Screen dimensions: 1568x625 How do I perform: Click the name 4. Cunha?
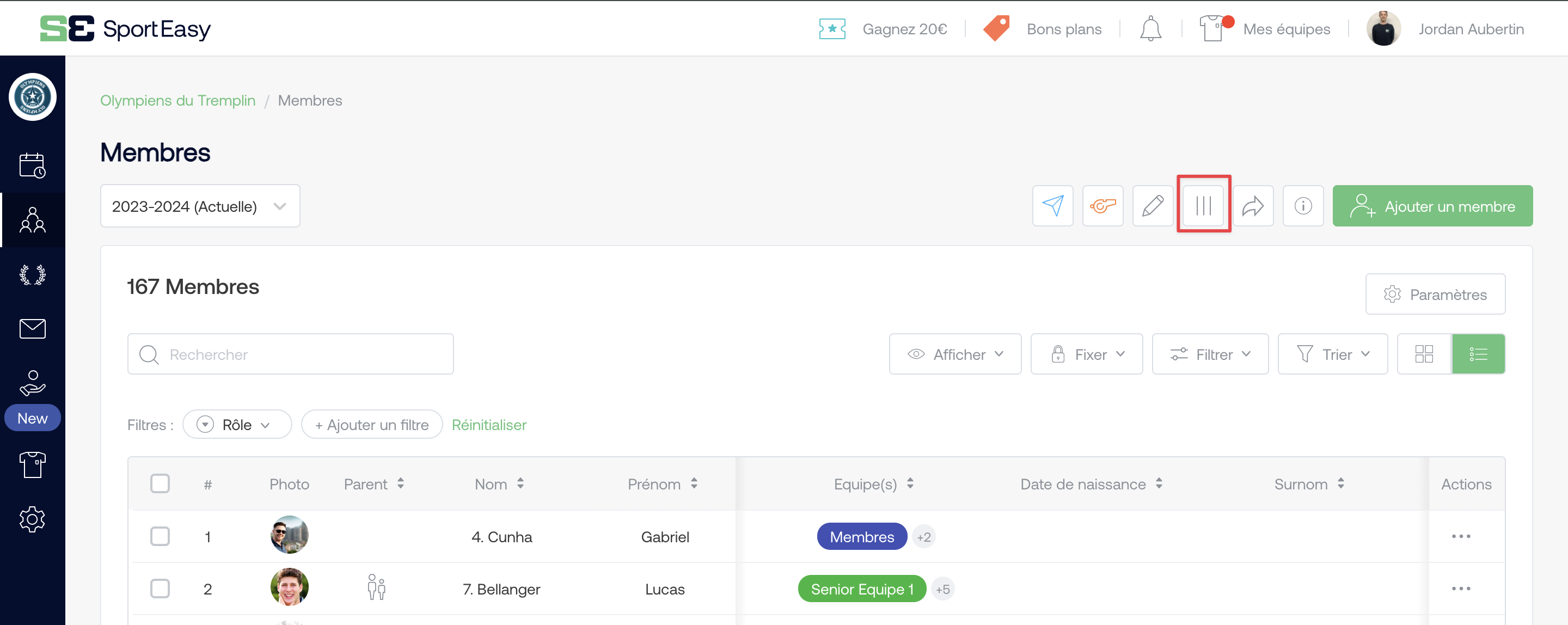(501, 536)
